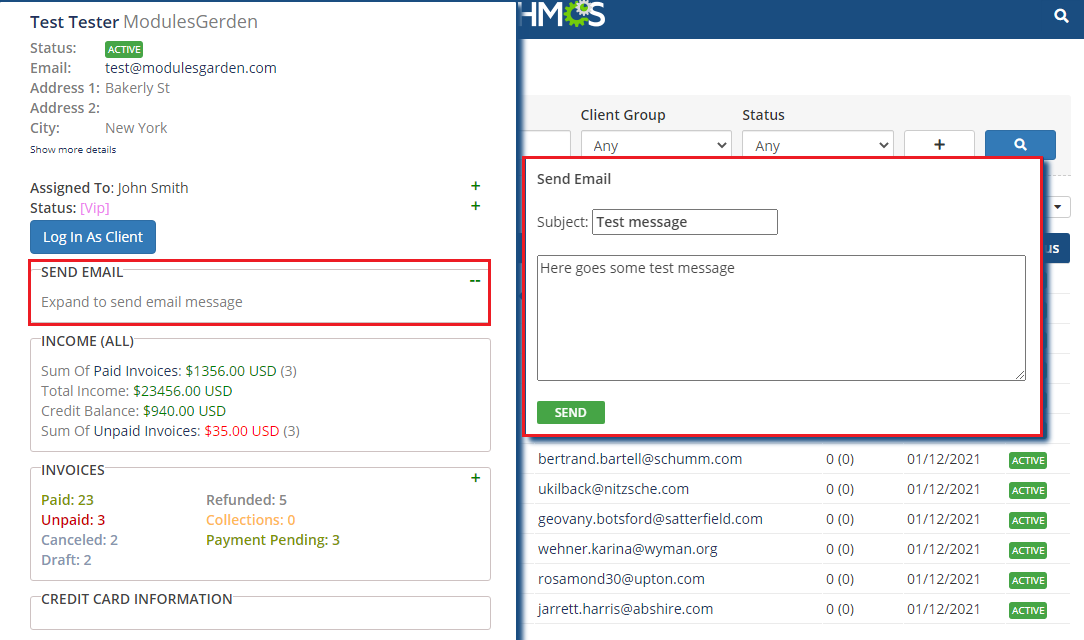Click Log In As Client button
This screenshot has height=640, width=1084.
tap(93, 237)
